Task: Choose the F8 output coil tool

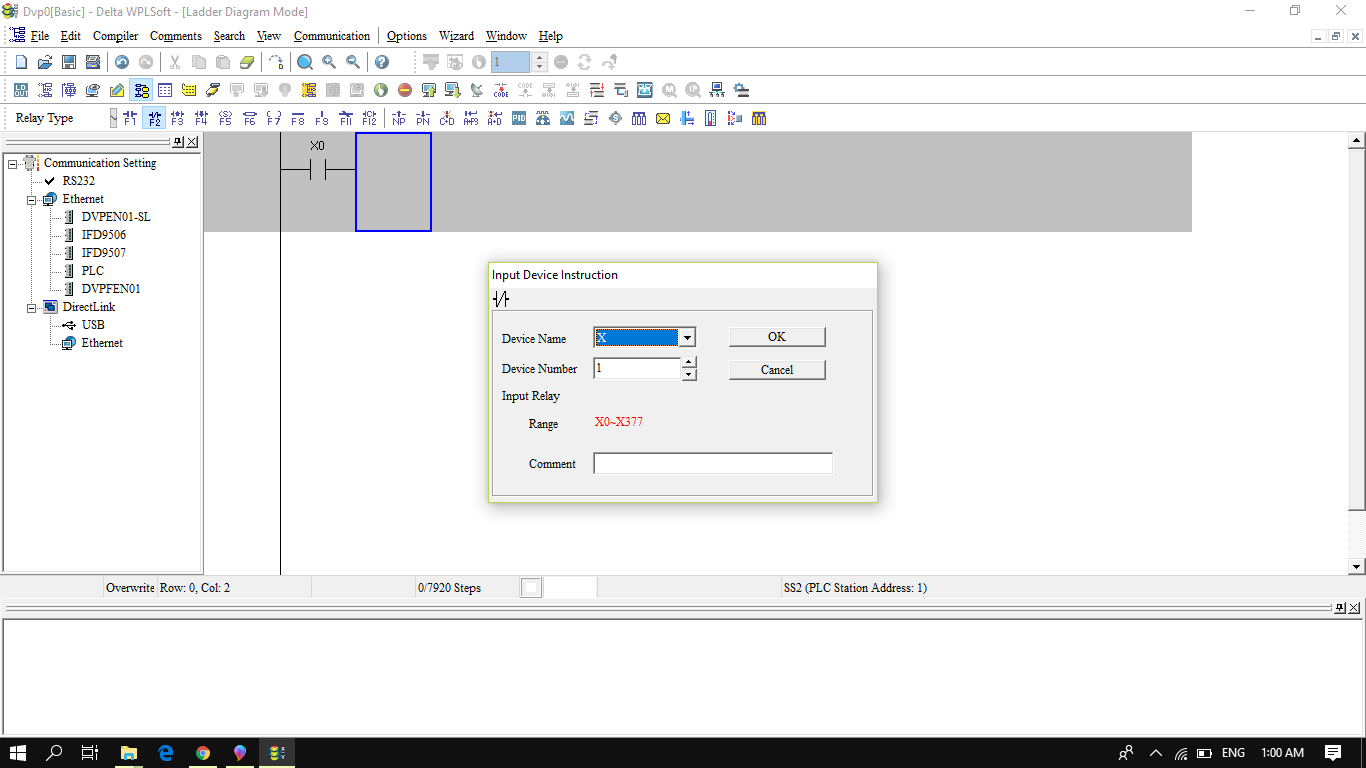Action: click(296, 118)
